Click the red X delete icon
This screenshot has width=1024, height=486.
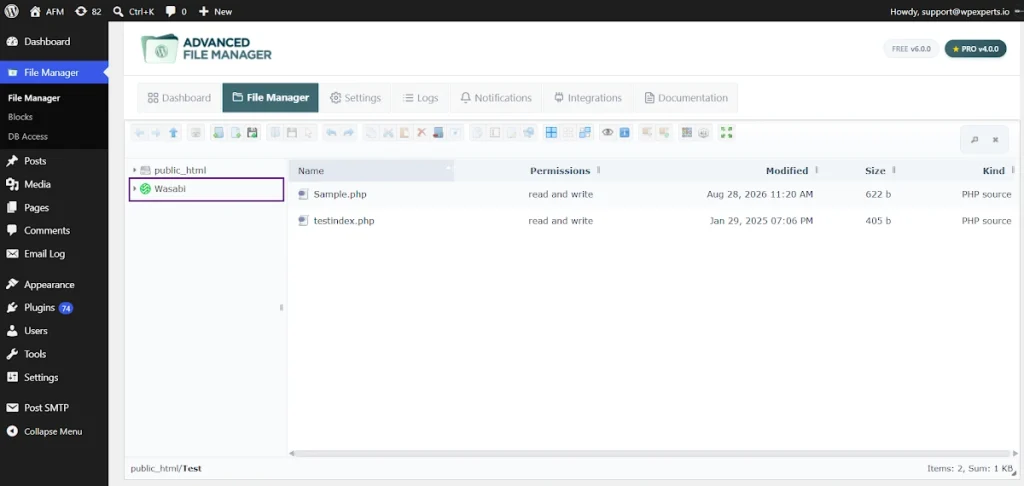(421, 133)
